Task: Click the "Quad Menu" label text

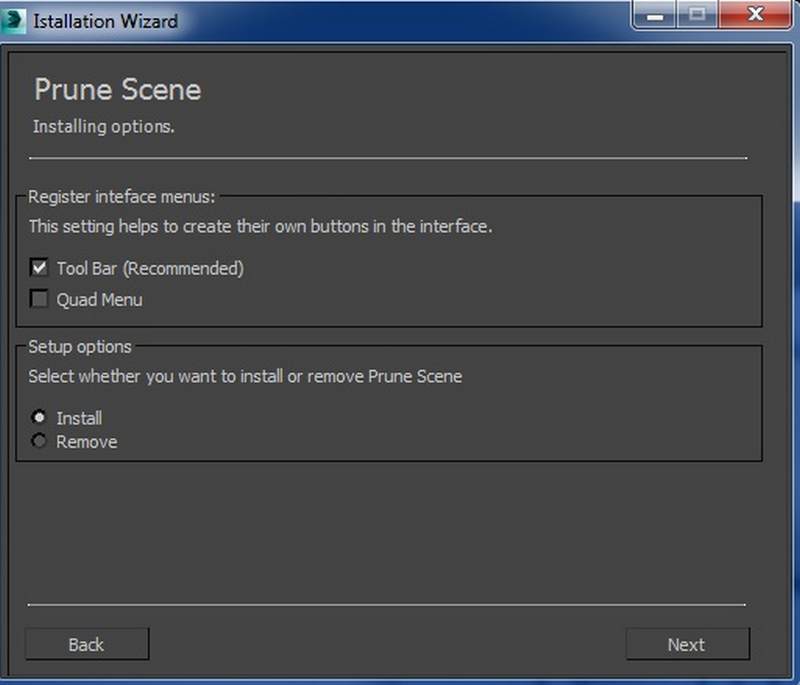Action: [99, 299]
